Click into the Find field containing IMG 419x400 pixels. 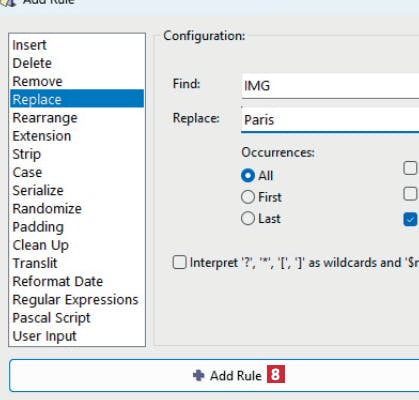(x=330, y=86)
